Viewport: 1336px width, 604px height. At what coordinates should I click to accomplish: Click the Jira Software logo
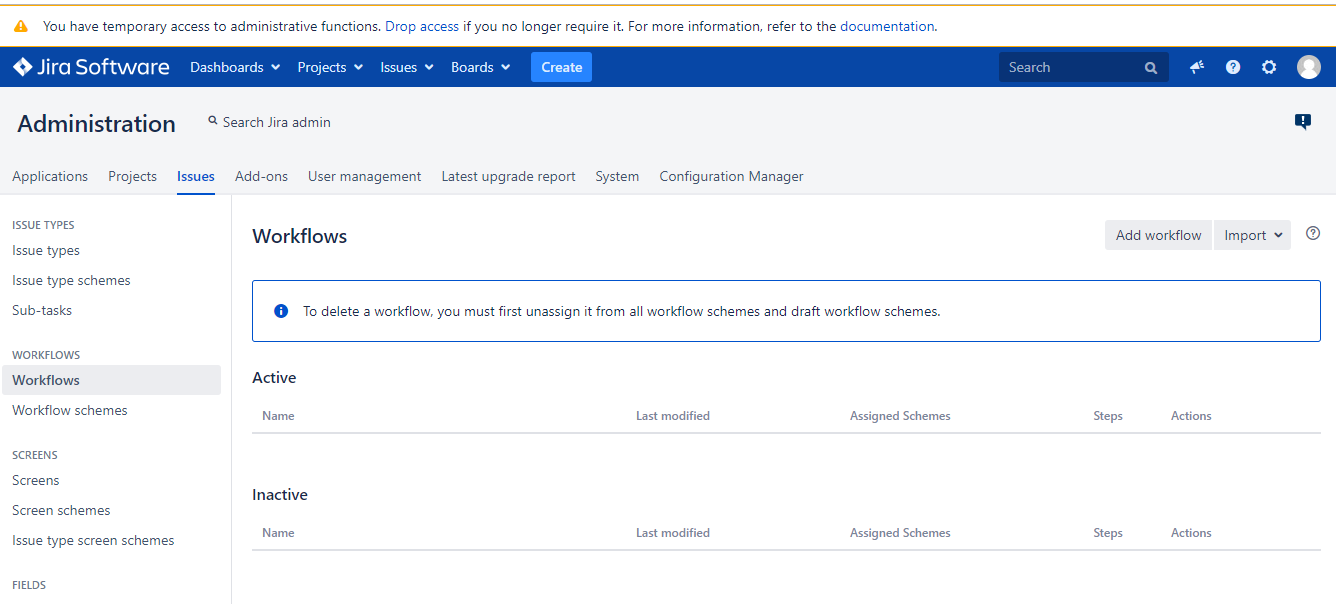click(x=91, y=67)
